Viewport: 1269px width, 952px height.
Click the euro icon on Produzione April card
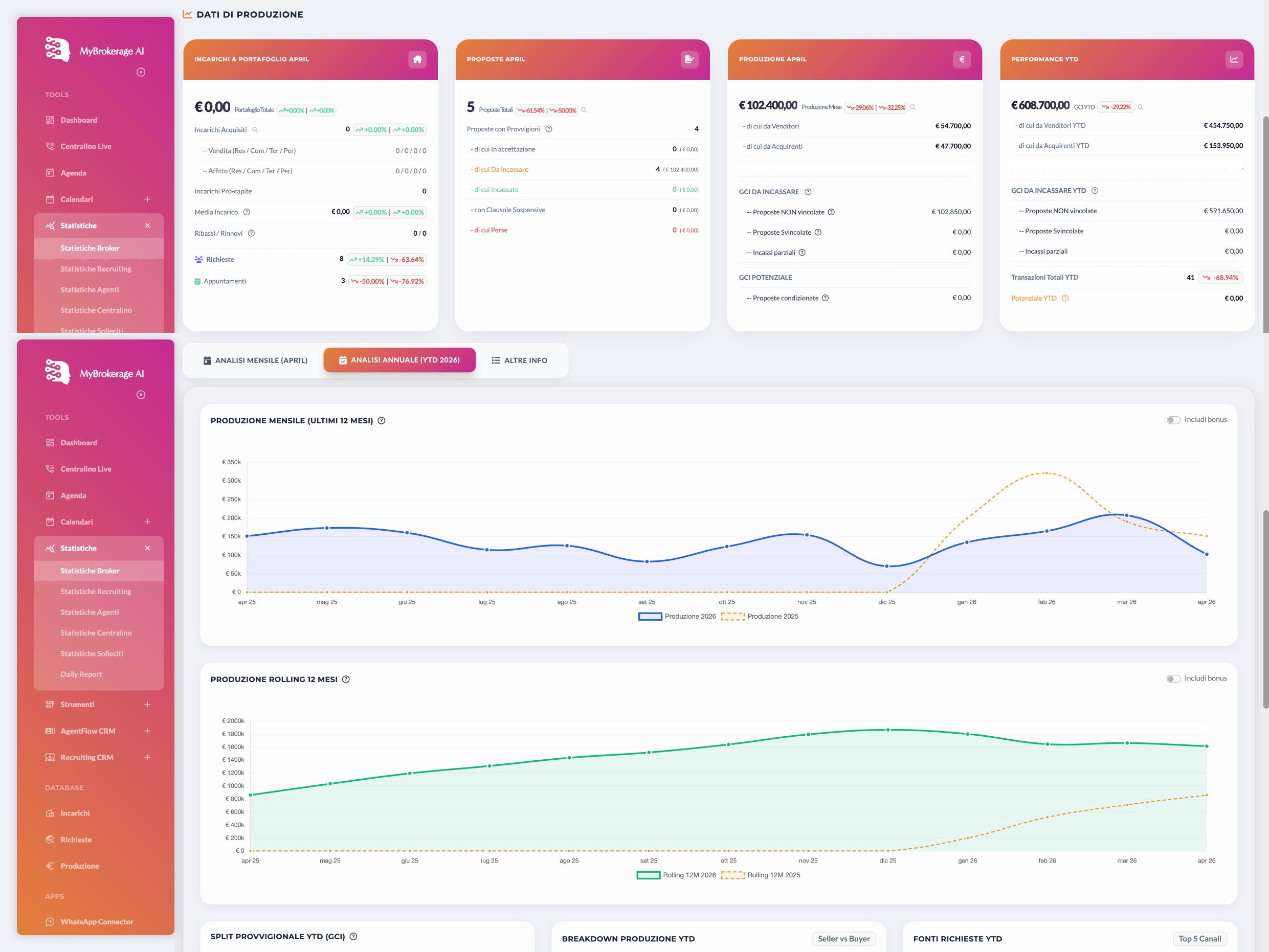pos(962,59)
